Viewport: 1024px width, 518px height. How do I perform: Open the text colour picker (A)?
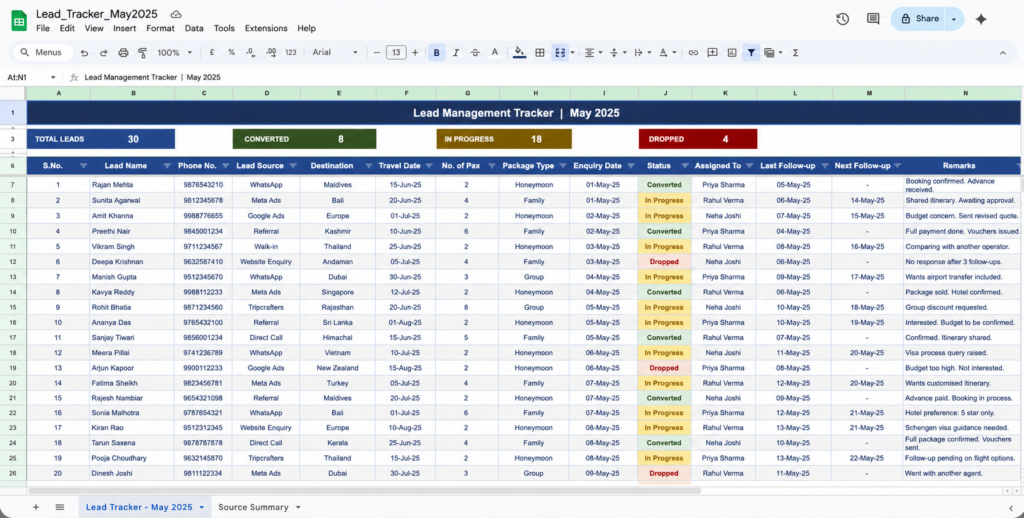pos(494,53)
